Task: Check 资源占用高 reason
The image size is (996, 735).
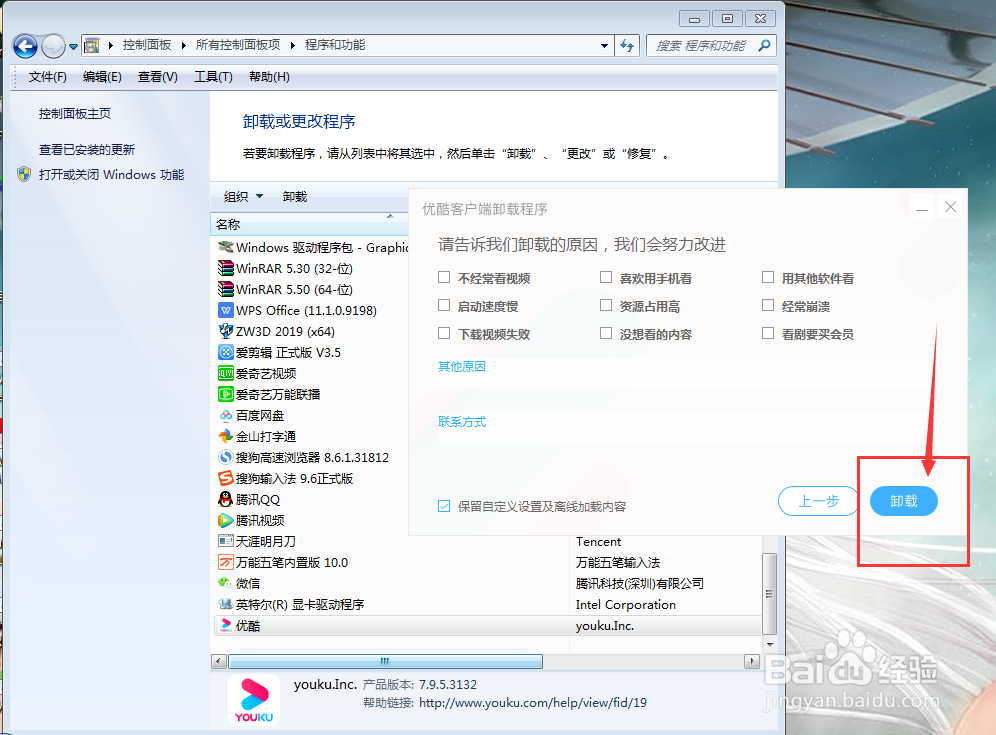Action: 606,306
